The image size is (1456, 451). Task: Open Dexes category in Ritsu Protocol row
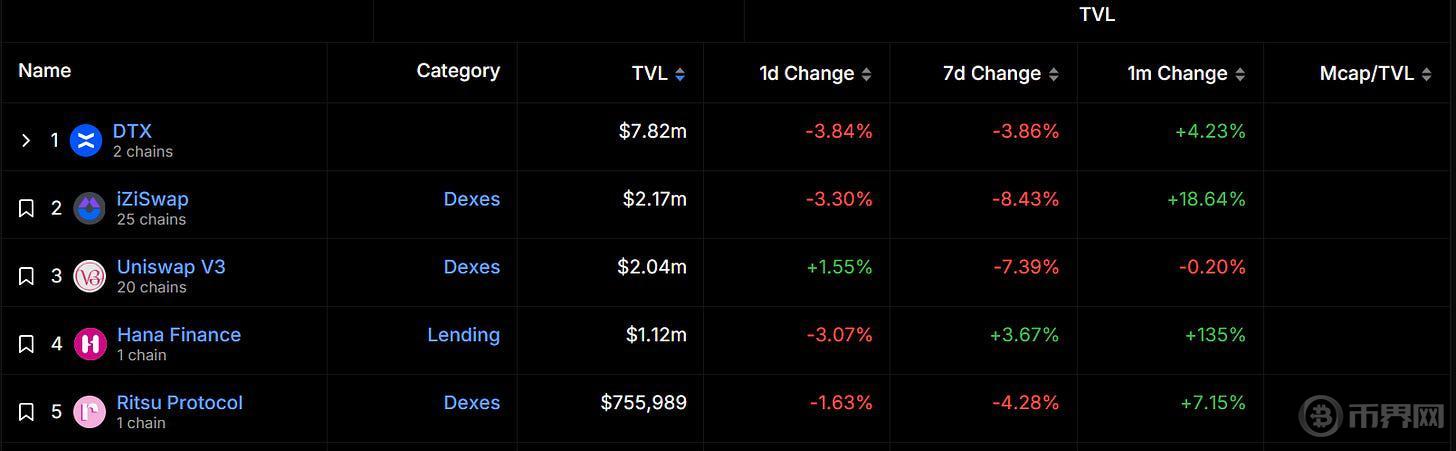(471, 403)
